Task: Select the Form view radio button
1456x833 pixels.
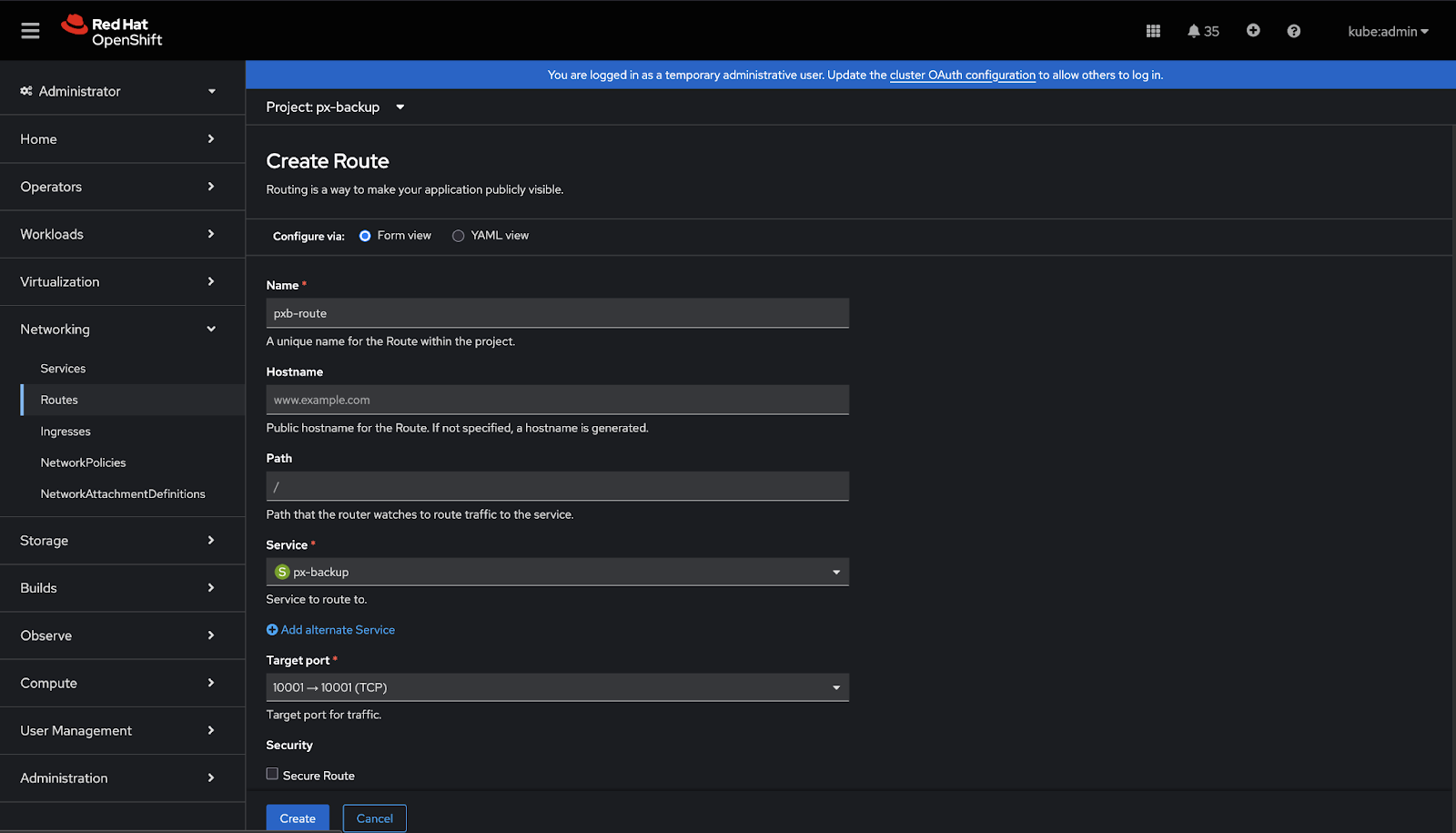Action: click(365, 236)
